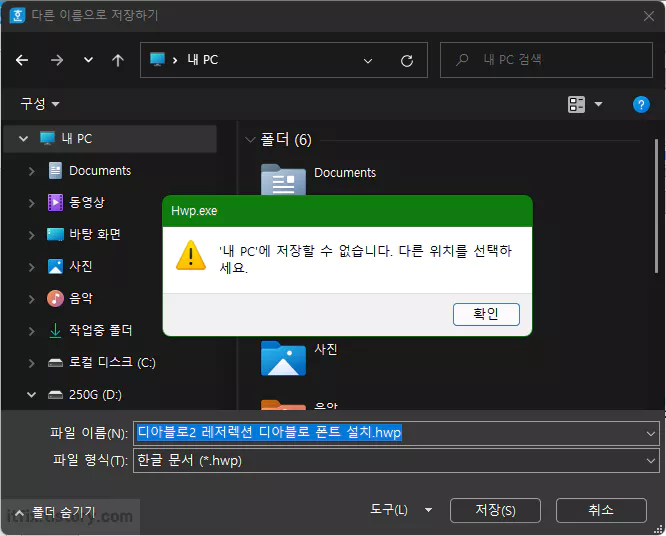Expand the Documents tree node
This screenshot has width=666, height=536.
coord(31,171)
